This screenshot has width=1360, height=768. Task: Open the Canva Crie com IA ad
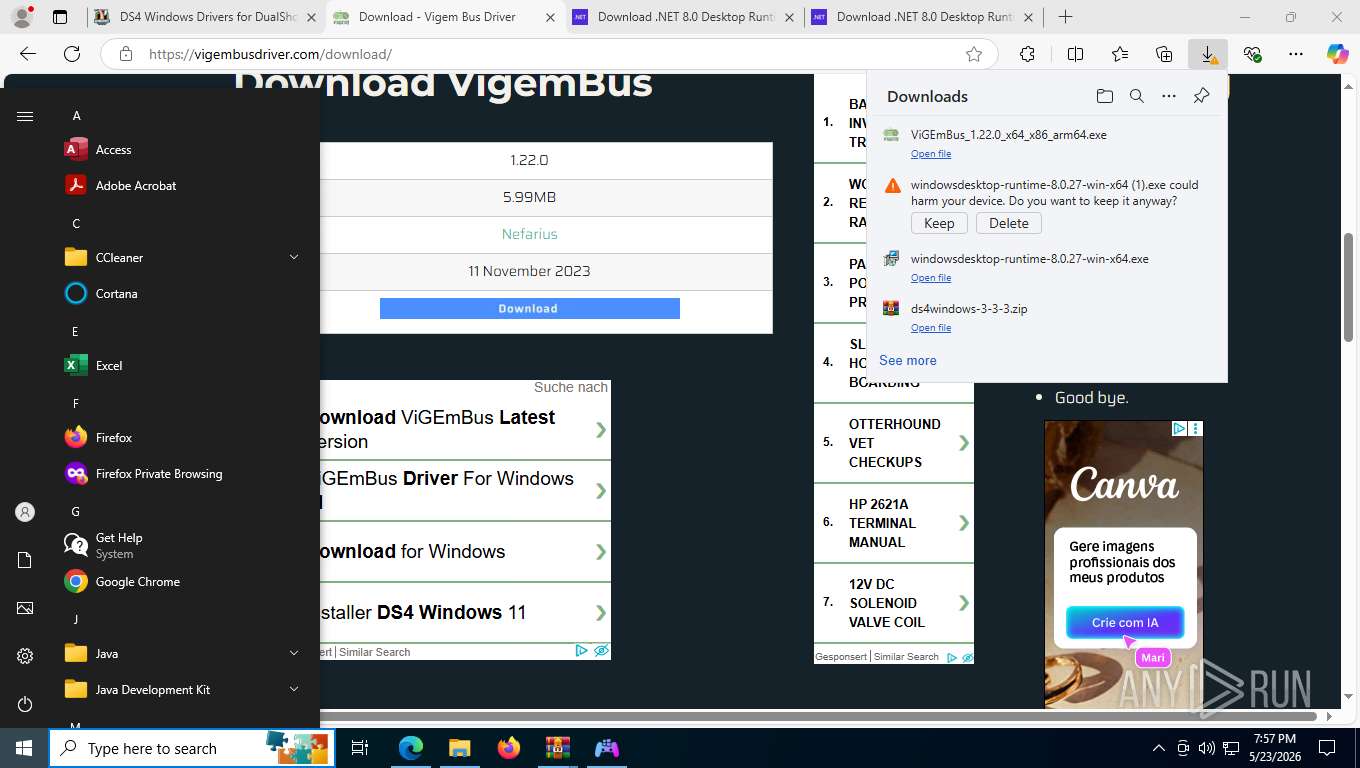click(x=1125, y=622)
